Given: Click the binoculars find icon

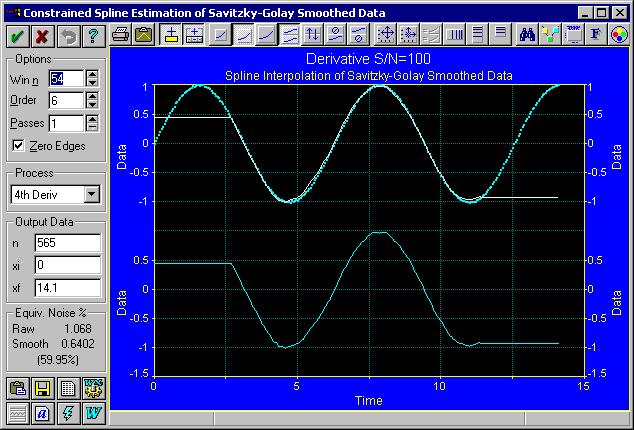Looking at the screenshot, I should click(527, 35).
